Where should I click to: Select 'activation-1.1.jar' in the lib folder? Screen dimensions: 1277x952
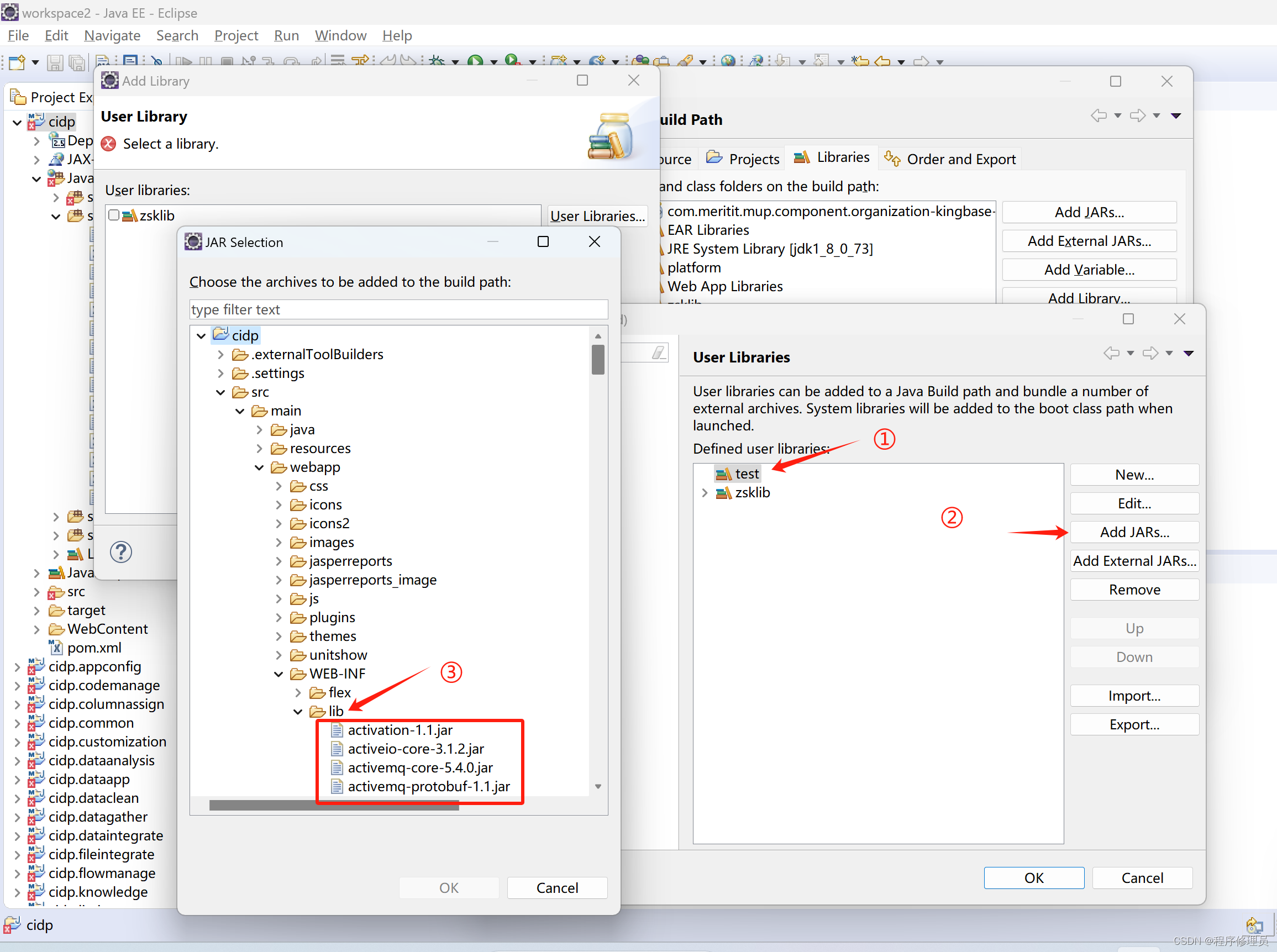coord(399,729)
